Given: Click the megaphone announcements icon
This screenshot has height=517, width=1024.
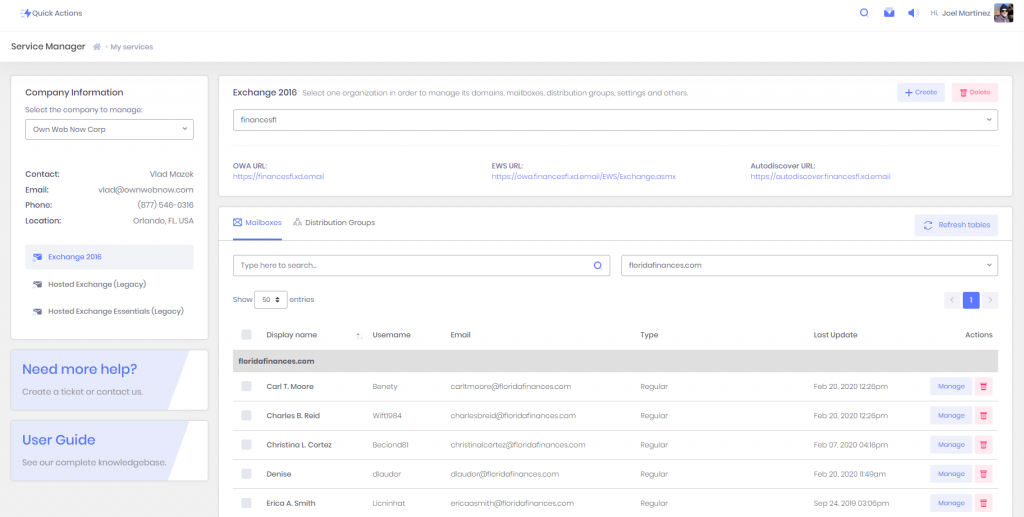Looking at the screenshot, I should [x=912, y=13].
